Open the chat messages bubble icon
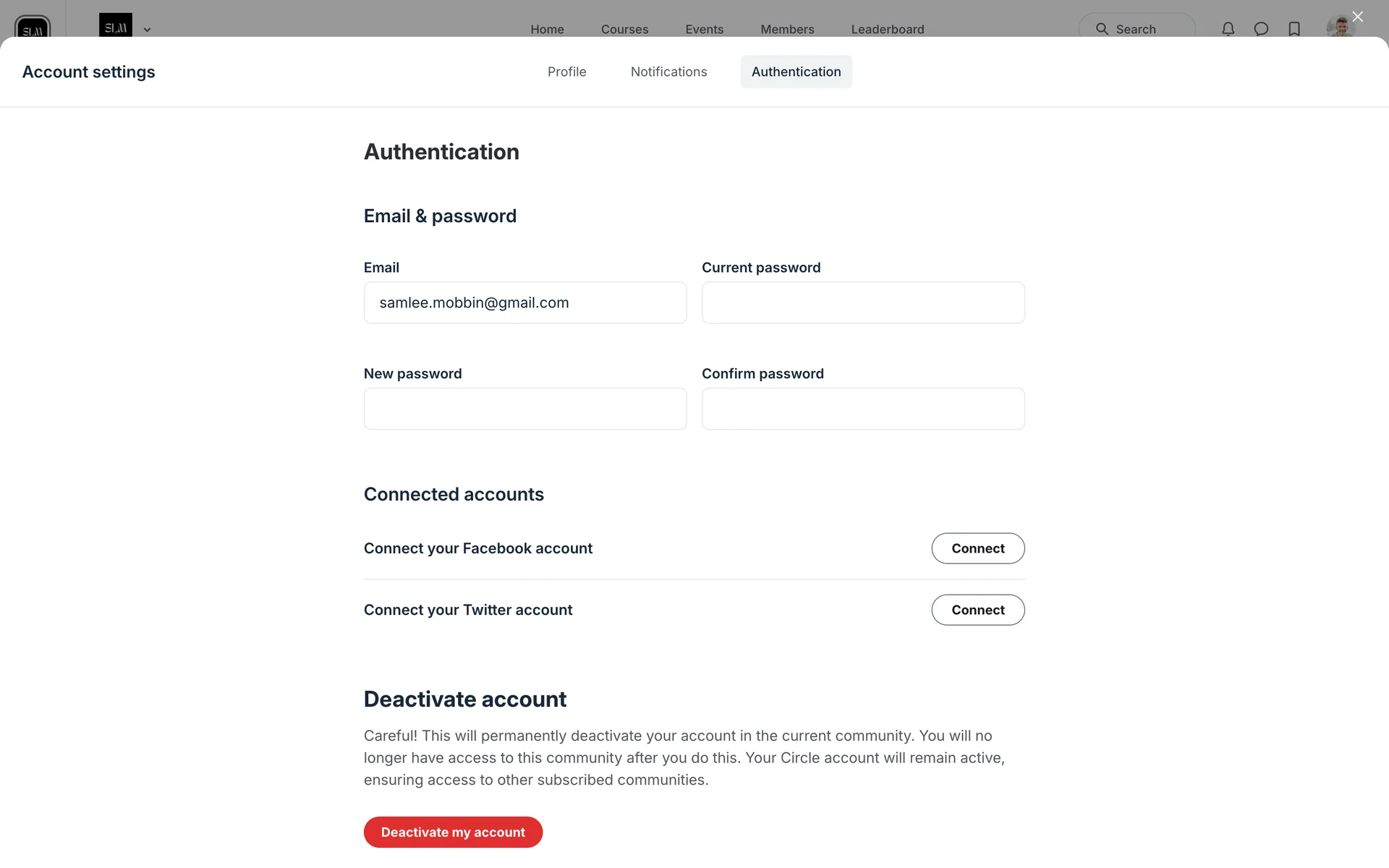Viewport: 1389px width, 868px height. [1261, 29]
